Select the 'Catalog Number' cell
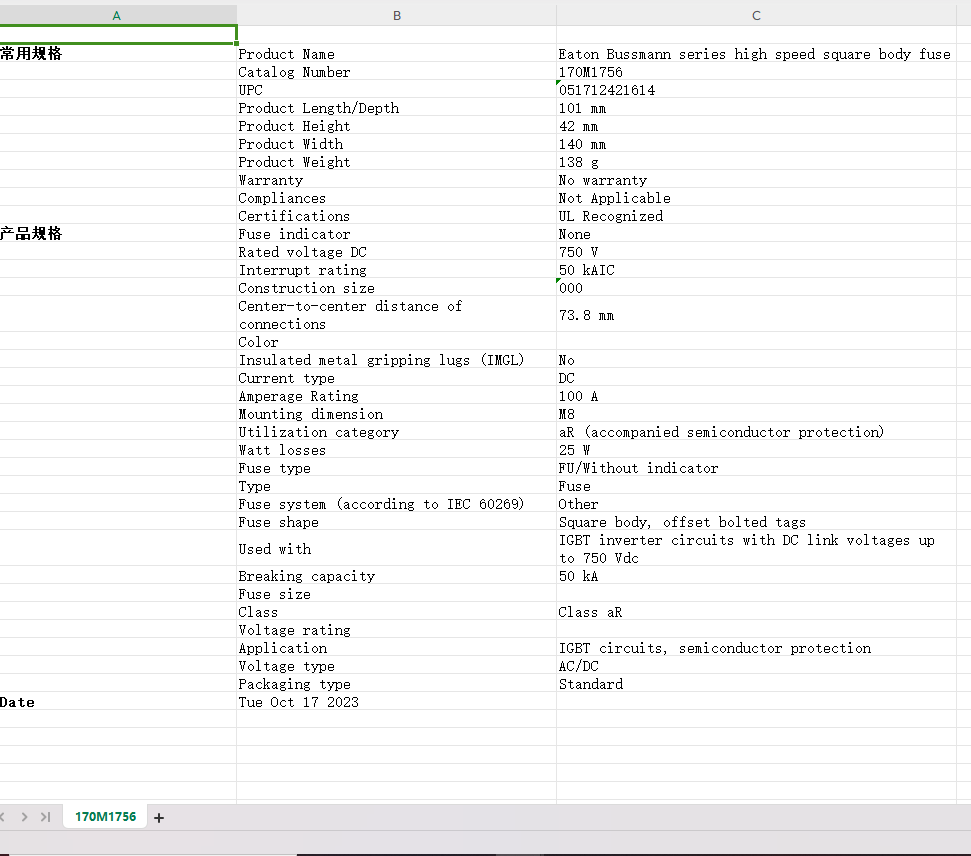This screenshot has width=971, height=856. (x=396, y=72)
